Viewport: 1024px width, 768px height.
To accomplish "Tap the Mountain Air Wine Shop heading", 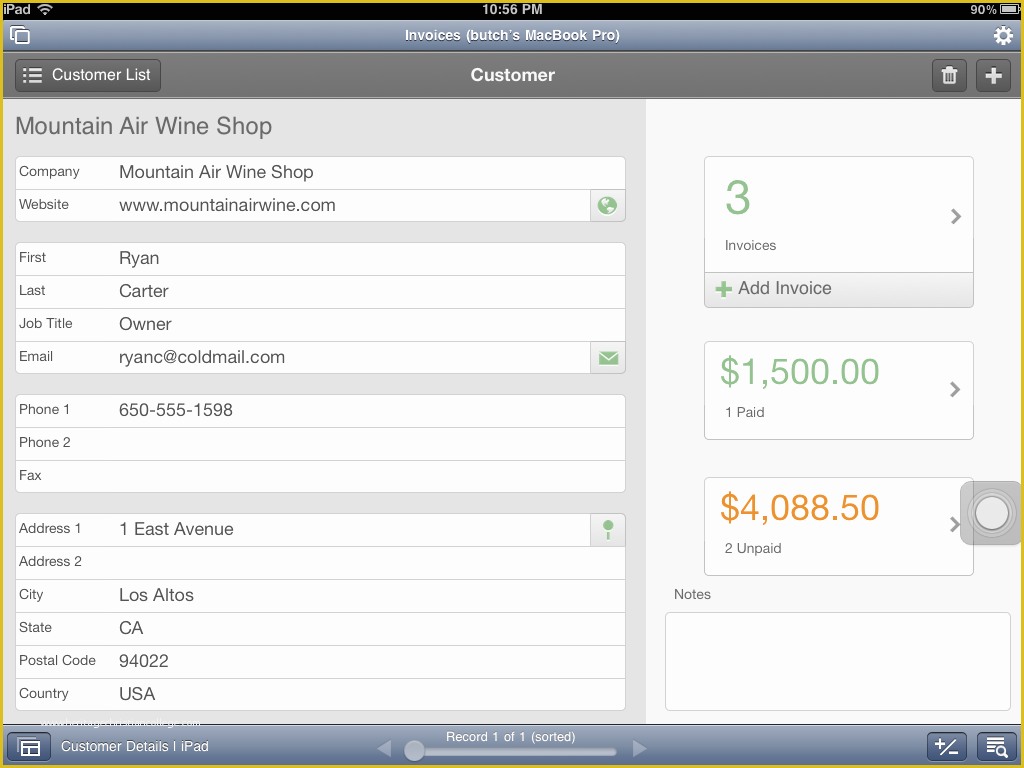I will (x=144, y=126).
